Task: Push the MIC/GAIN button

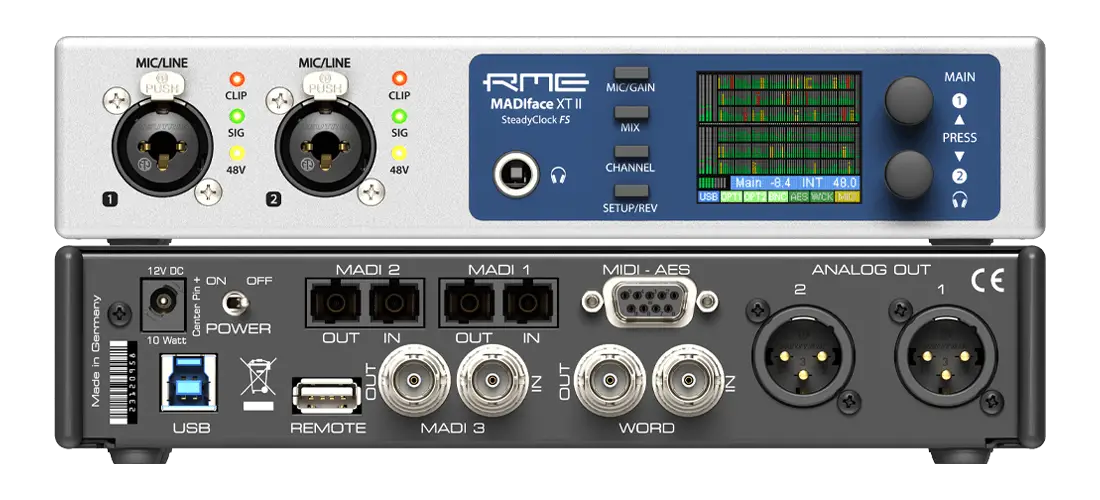Action: (632, 73)
